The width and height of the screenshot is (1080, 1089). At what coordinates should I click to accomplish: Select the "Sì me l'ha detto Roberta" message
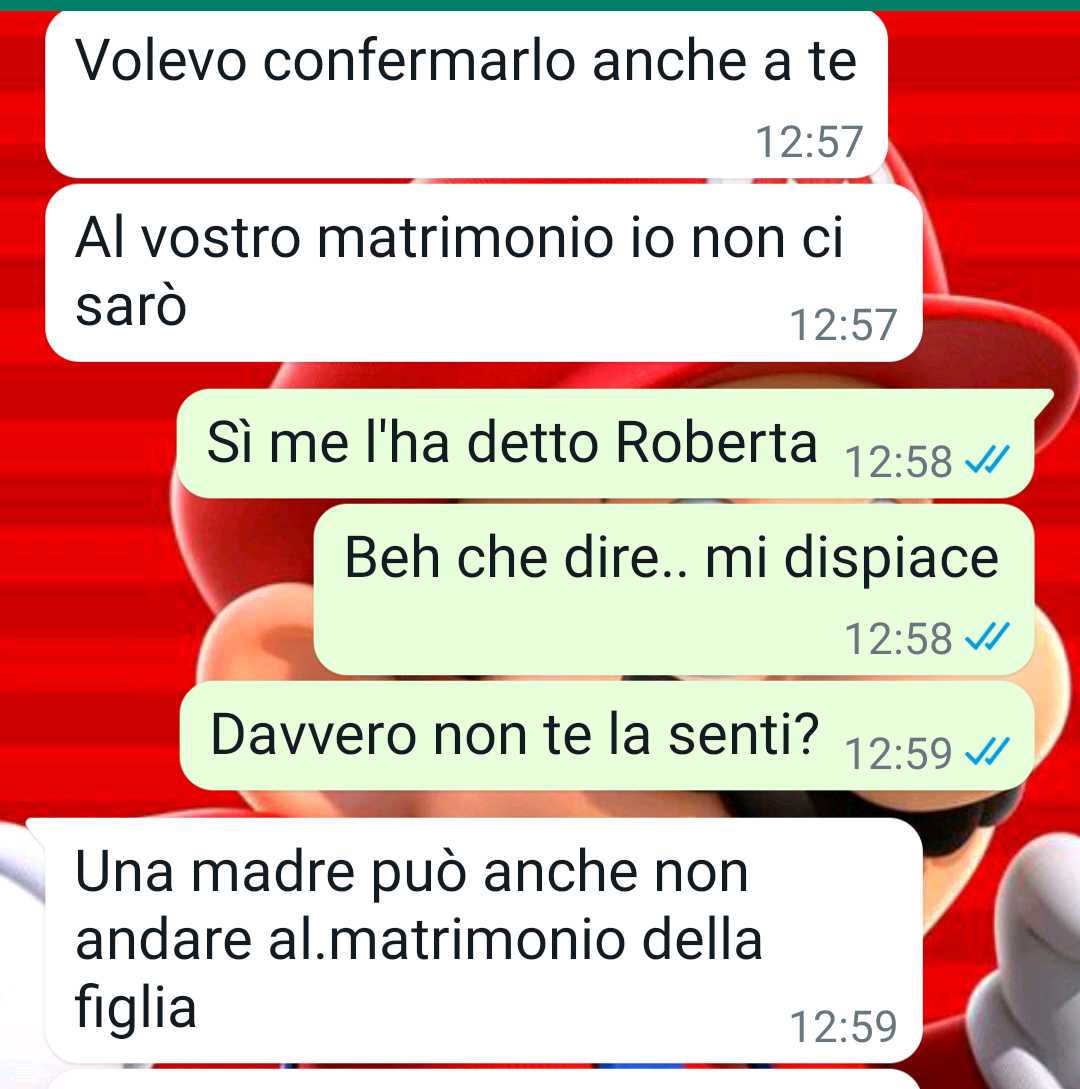pyautogui.click(x=606, y=444)
